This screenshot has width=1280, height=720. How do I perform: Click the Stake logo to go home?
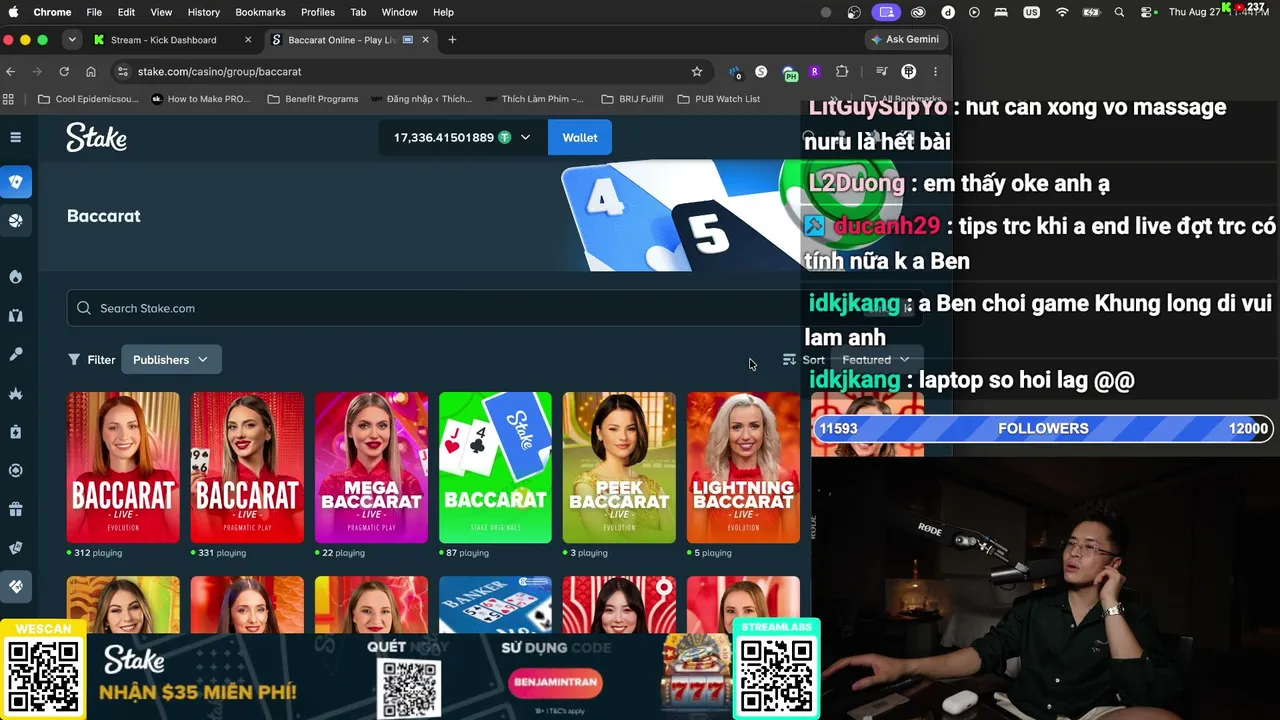96,137
